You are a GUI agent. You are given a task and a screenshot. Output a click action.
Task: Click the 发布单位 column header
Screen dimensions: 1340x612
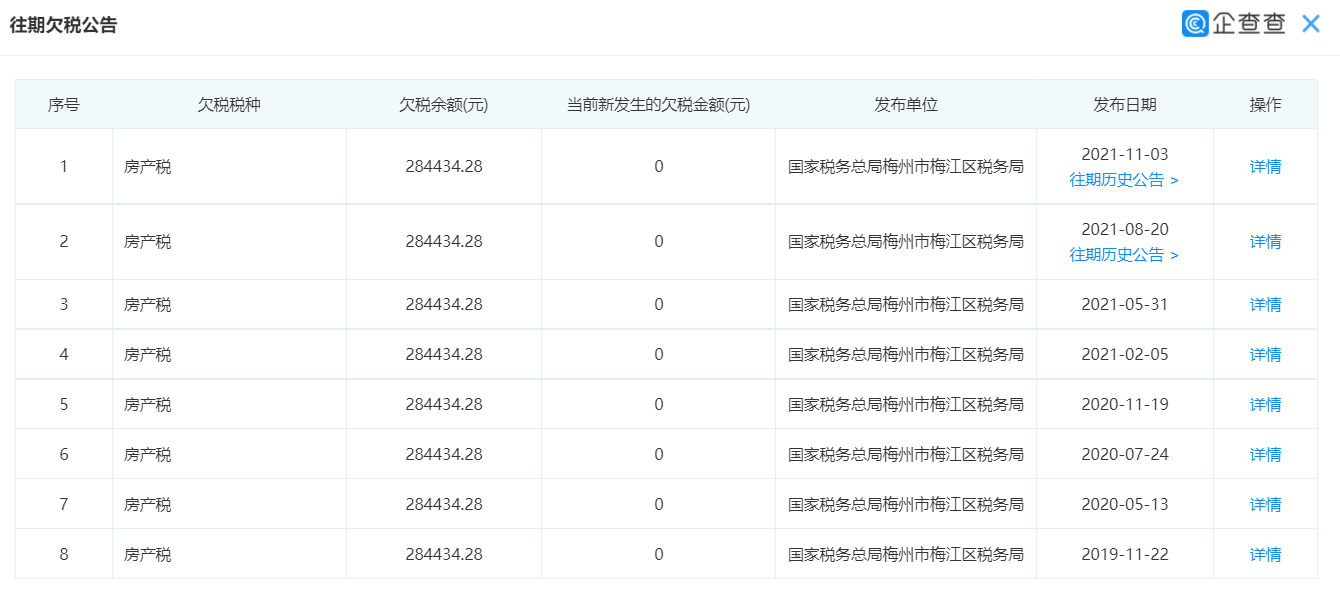click(905, 103)
